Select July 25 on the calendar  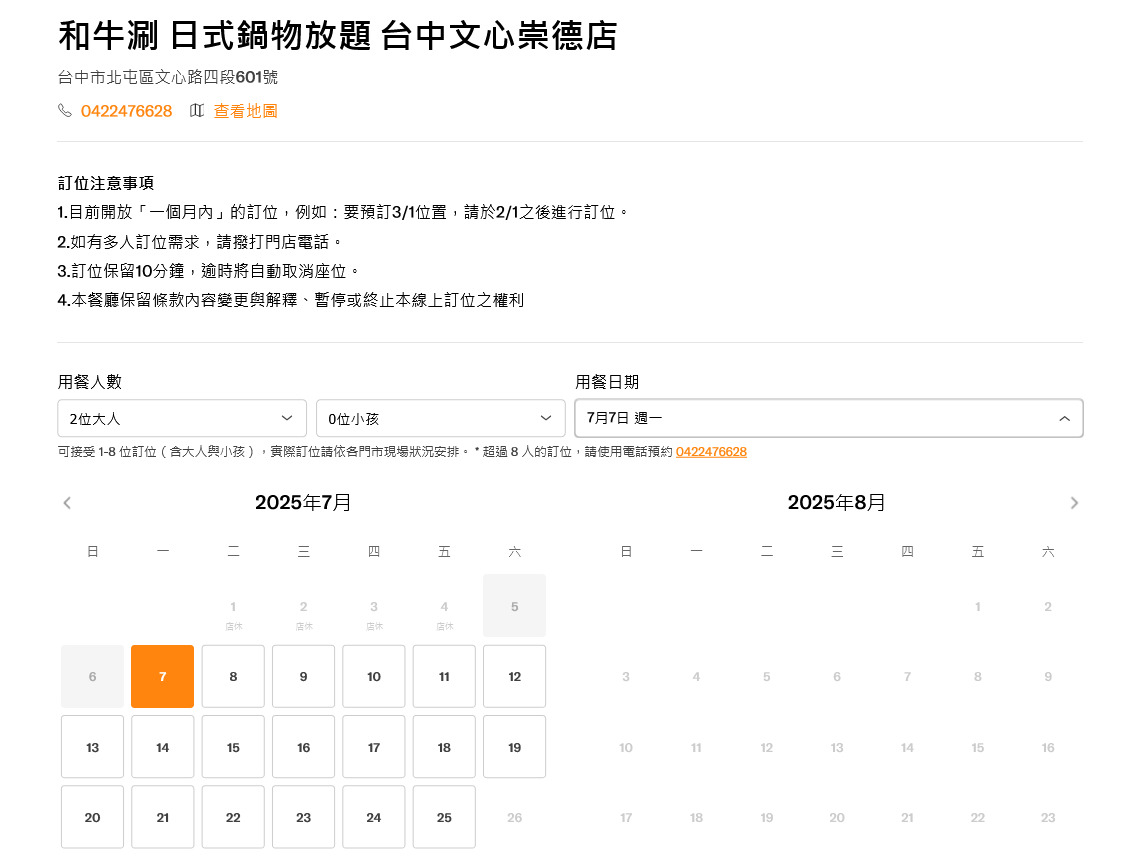pos(444,817)
